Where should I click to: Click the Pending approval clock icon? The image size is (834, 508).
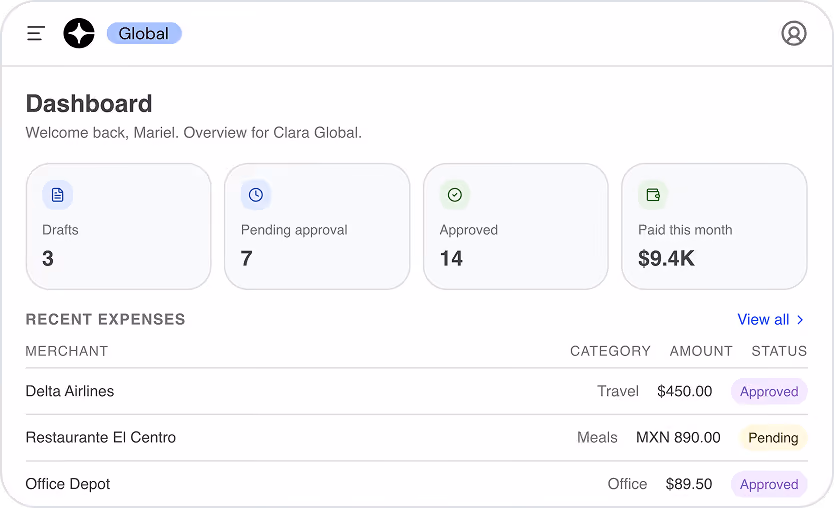tap(256, 195)
